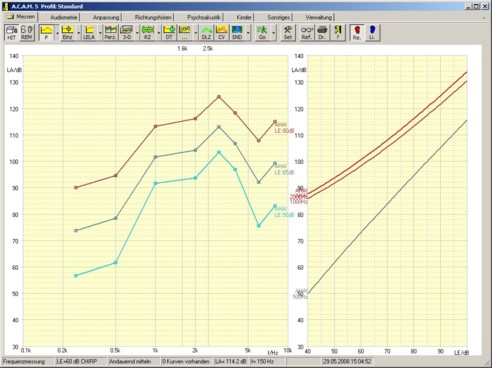Viewport: 492px width, 368px height.
Task: Expand the dropdown arrow next to Go
Action: pyautogui.click(x=273, y=33)
